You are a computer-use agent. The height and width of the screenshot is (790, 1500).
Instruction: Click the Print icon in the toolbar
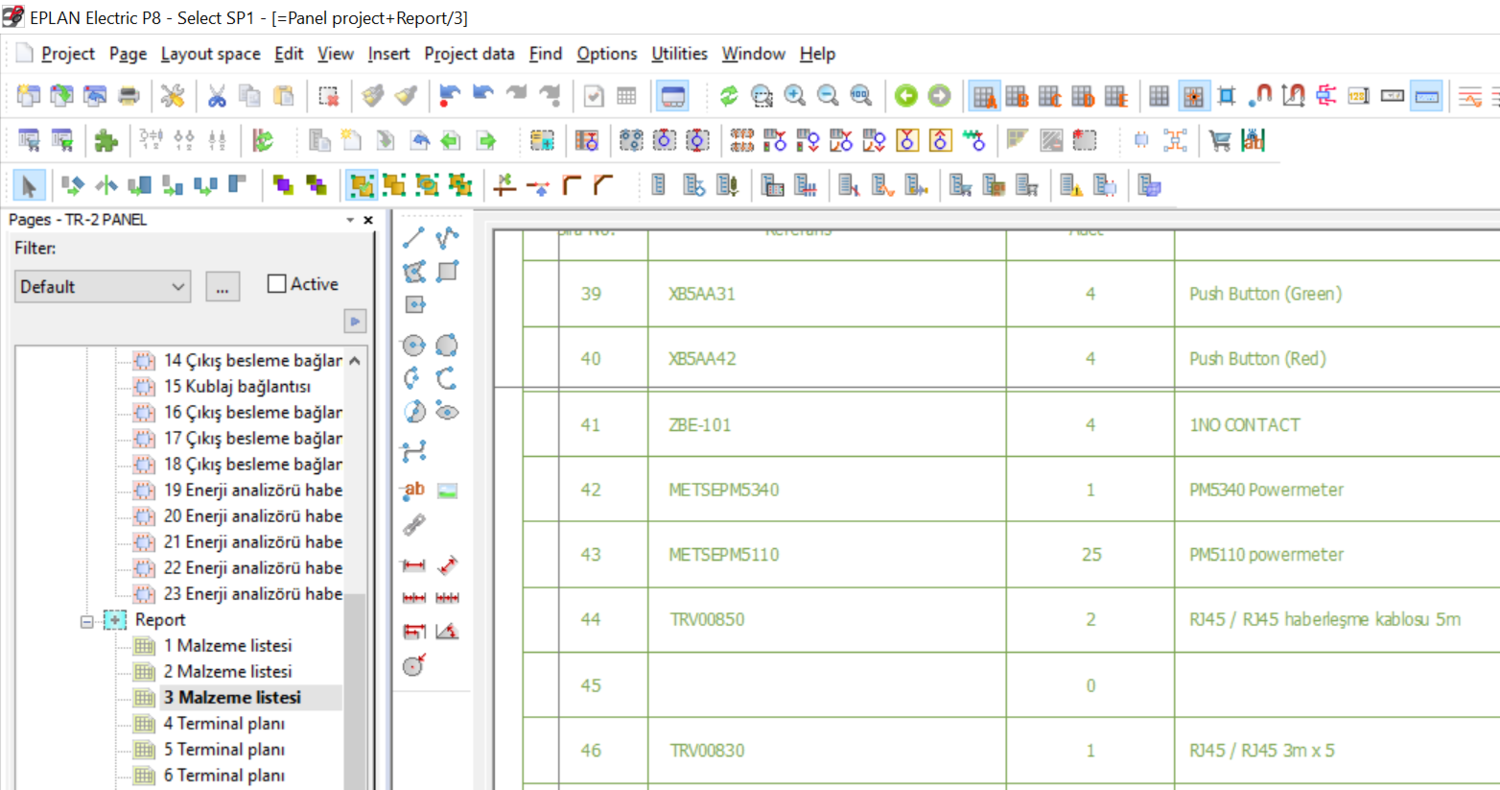pos(129,96)
